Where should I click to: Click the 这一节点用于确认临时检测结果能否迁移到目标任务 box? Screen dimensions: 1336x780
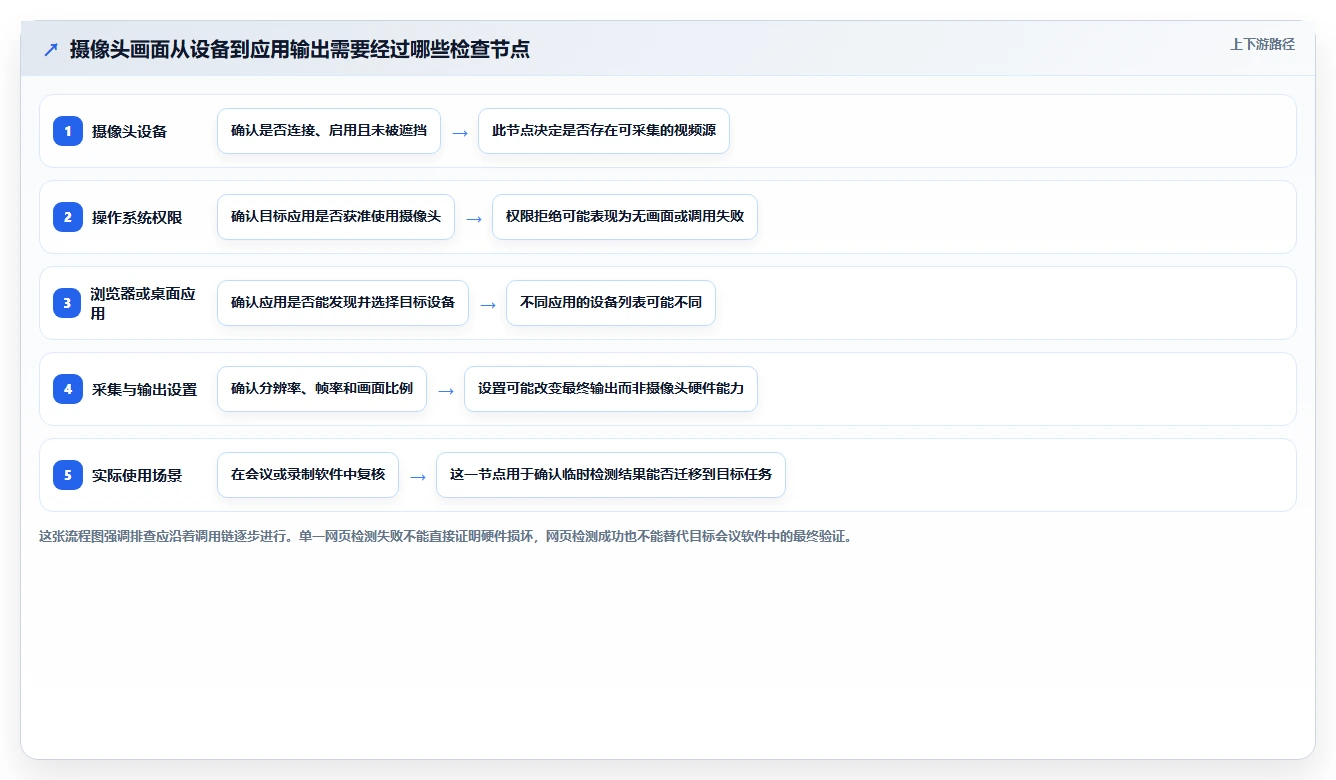point(611,475)
